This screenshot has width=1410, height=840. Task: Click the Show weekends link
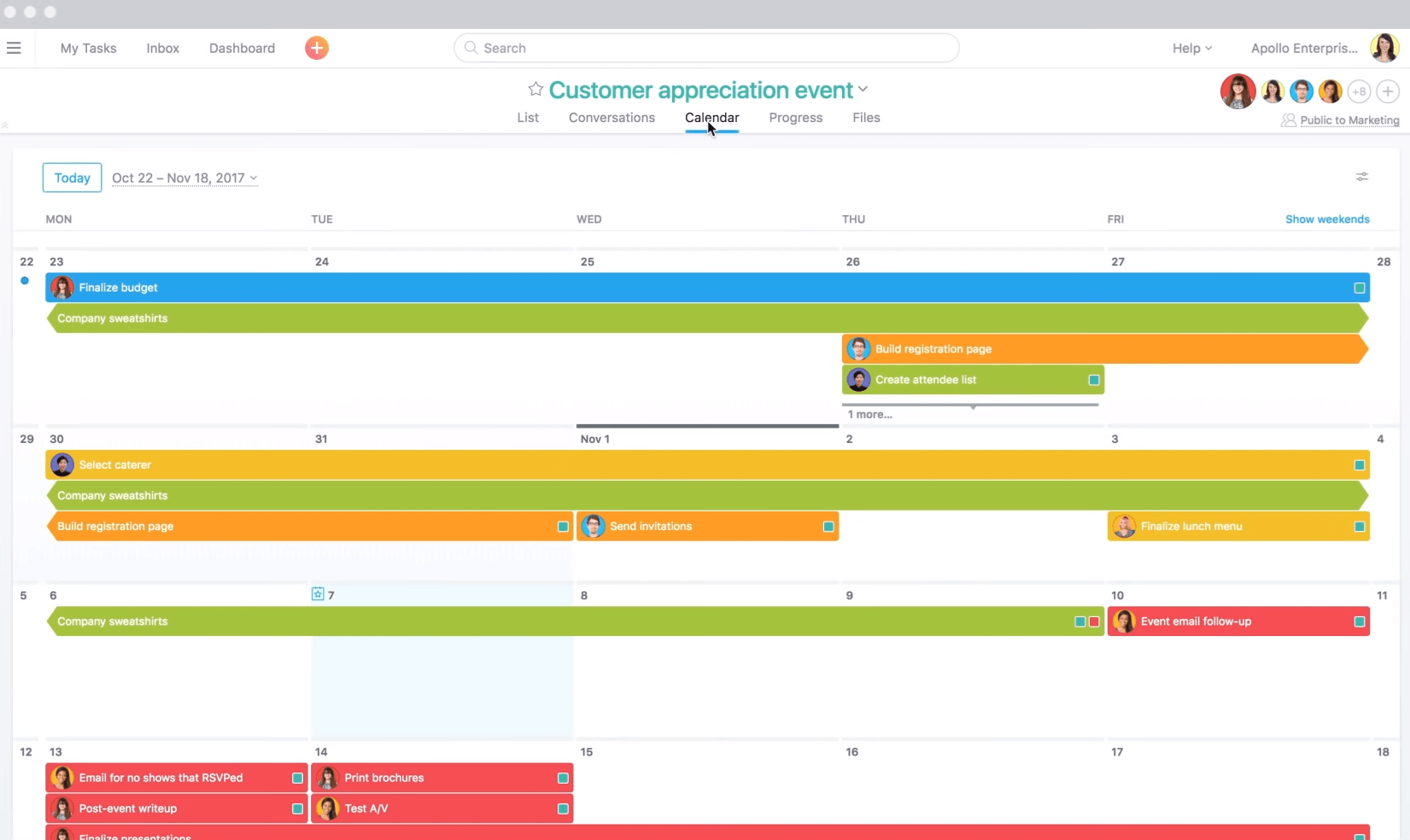coord(1327,219)
